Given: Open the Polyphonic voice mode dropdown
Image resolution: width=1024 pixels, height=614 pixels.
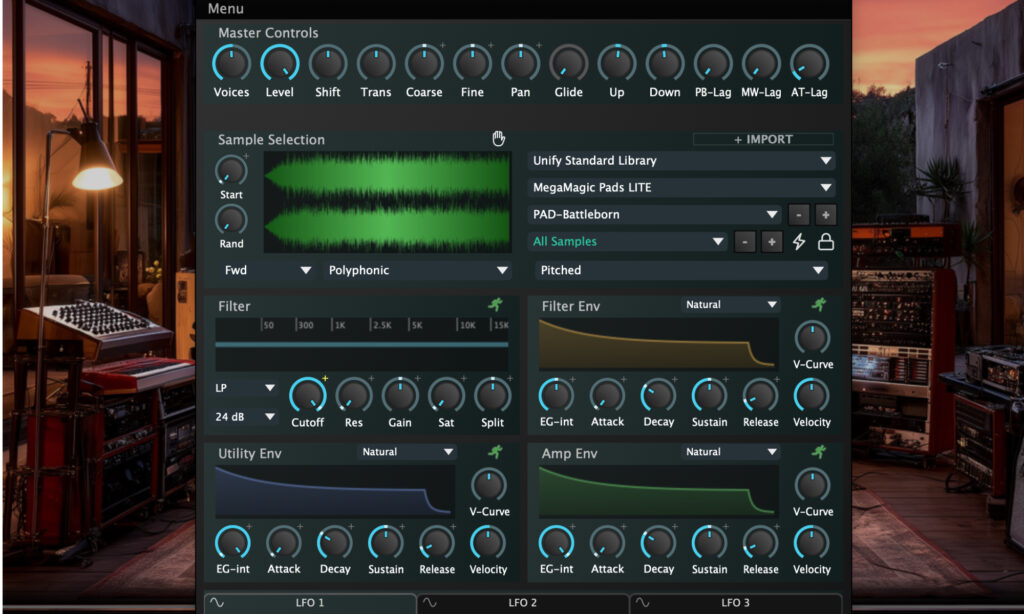Looking at the screenshot, I should (x=415, y=270).
